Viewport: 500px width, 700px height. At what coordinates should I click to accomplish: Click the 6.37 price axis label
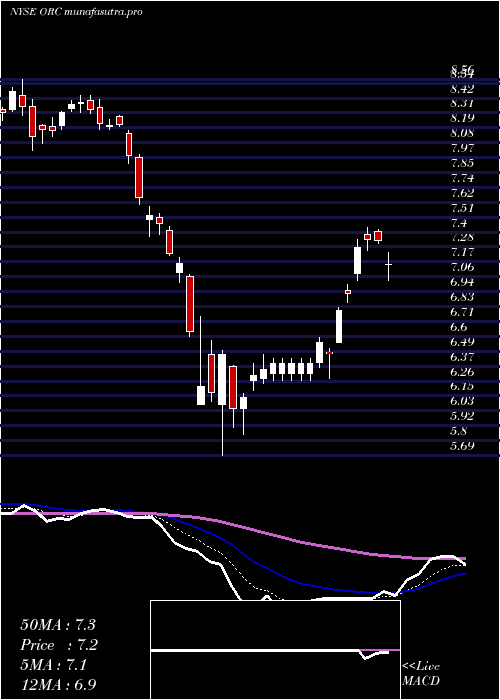(462, 357)
